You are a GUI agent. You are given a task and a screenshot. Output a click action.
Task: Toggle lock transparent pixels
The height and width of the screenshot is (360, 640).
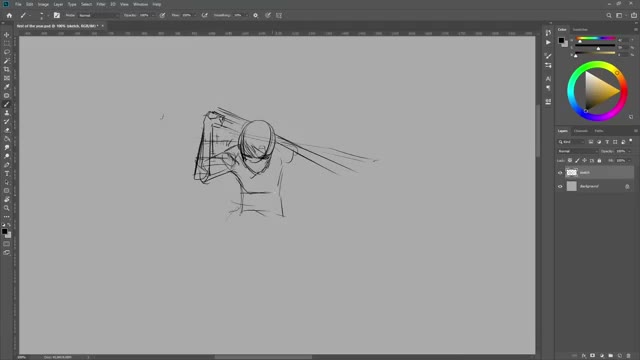tap(570, 160)
